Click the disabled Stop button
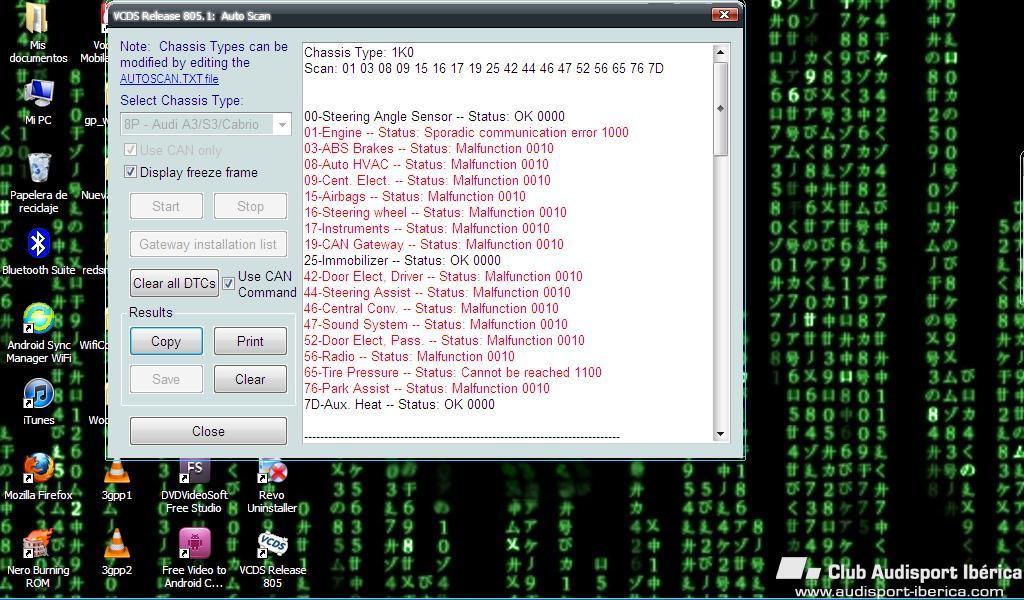This screenshot has width=1024, height=600. pyautogui.click(x=250, y=206)
